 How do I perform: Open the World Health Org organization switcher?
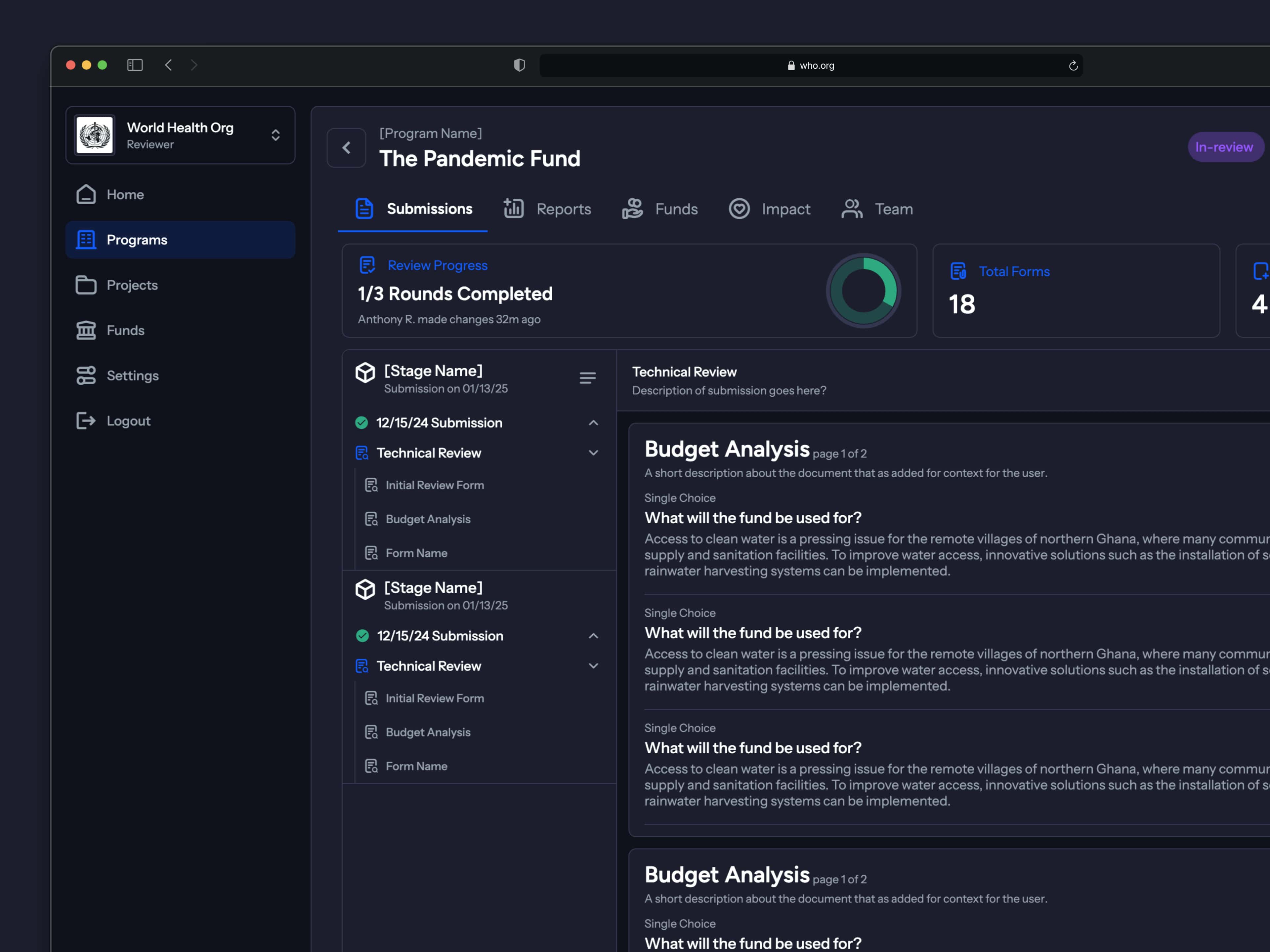[x=275, y=136]
